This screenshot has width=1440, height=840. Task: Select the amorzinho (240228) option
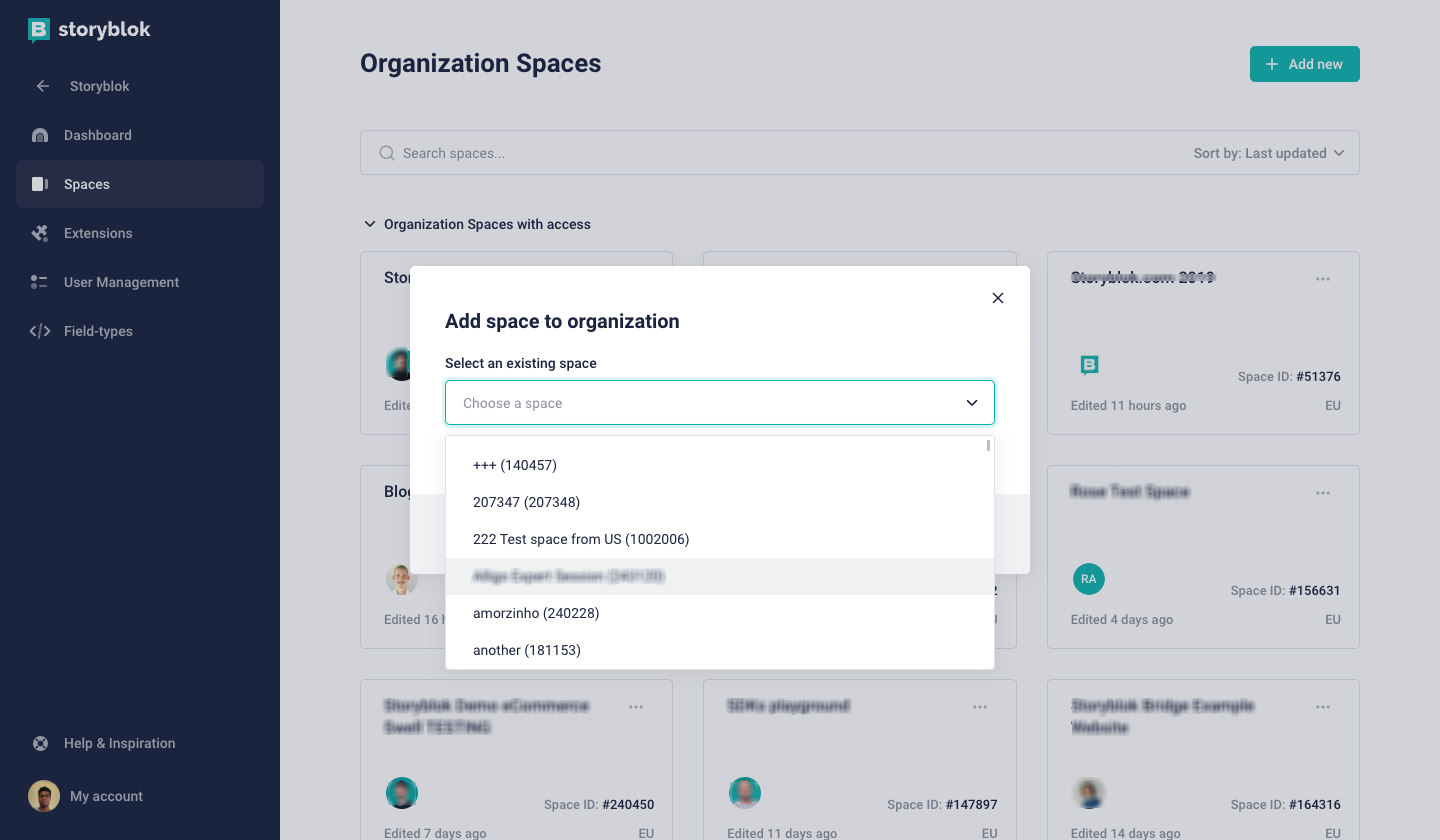720,613
